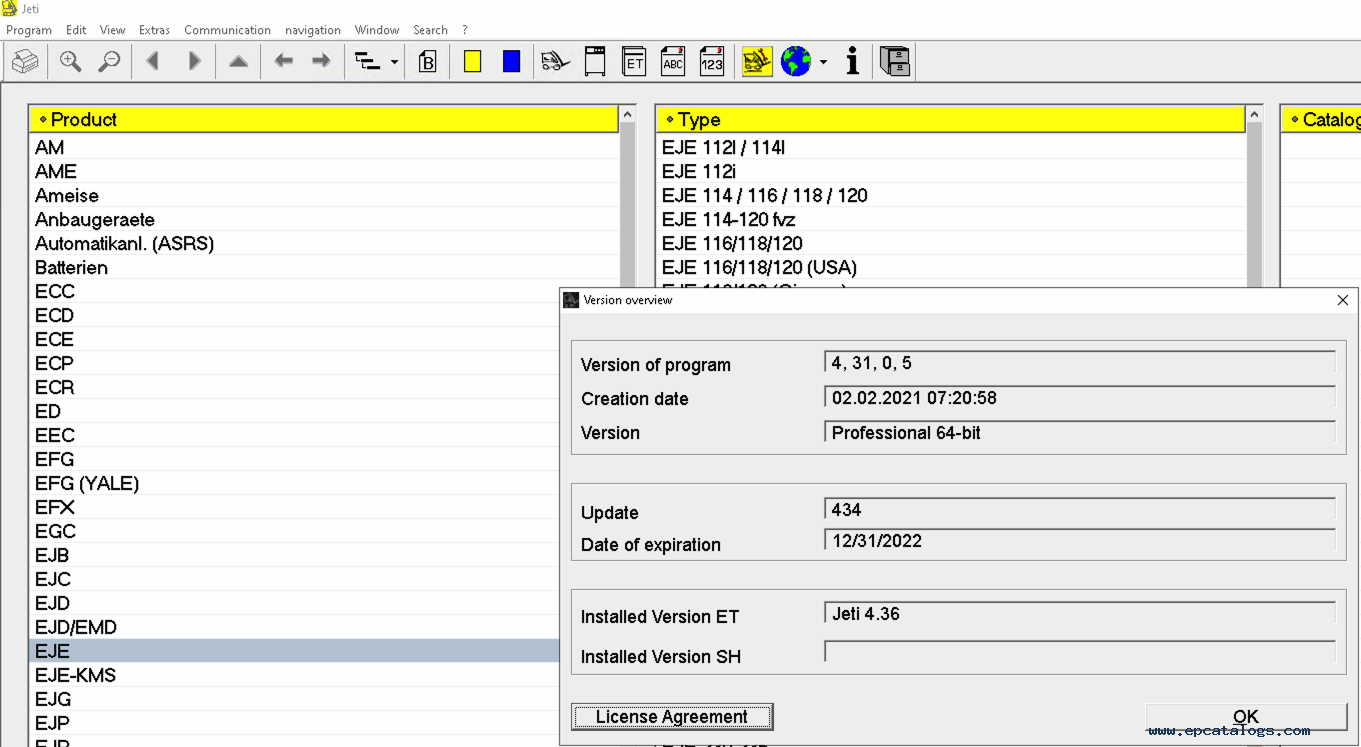The image size is (1361, 747).
Task: Click the forklift truck icon
Action: 556,62
